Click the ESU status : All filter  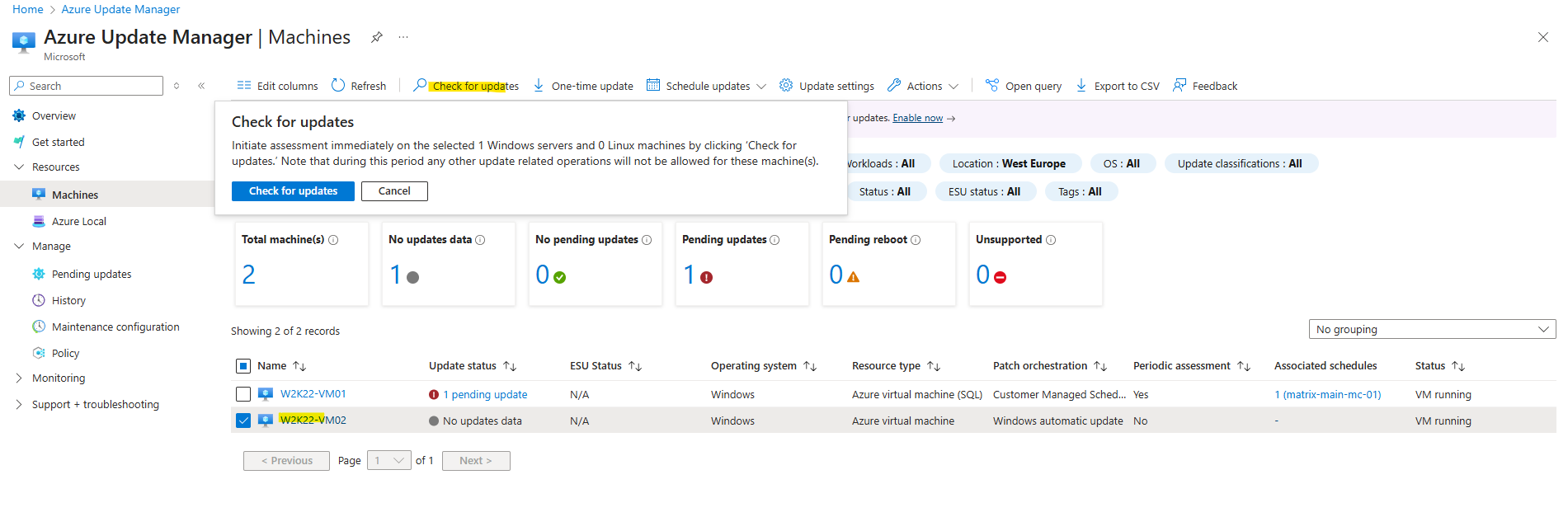(x=984, y=192)
